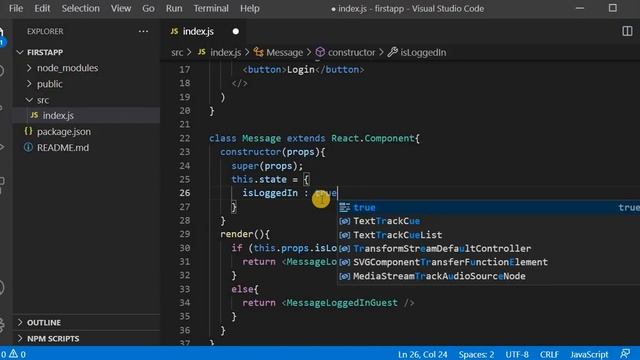Viewport: 640px width, 360px height.
Task: Click the JS icon next to index.js in tree
Action: click(34, 115)
